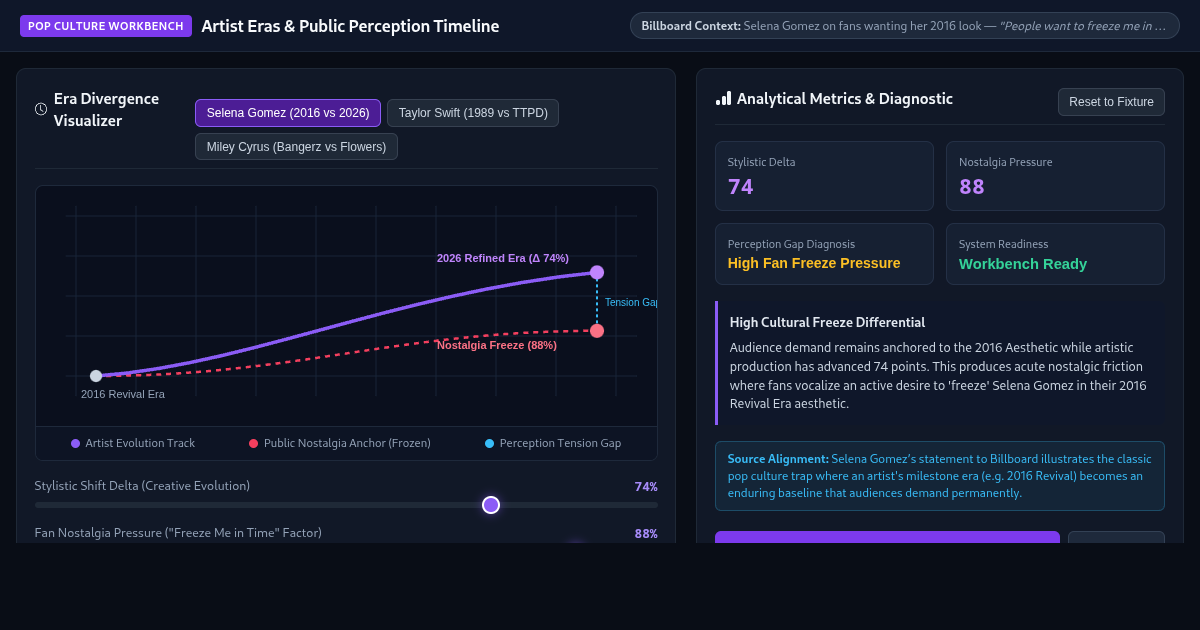Switch to Miley Cyrus (Bangerz vs Flowers)
The image size is (1200, 630).
point(296,147)
